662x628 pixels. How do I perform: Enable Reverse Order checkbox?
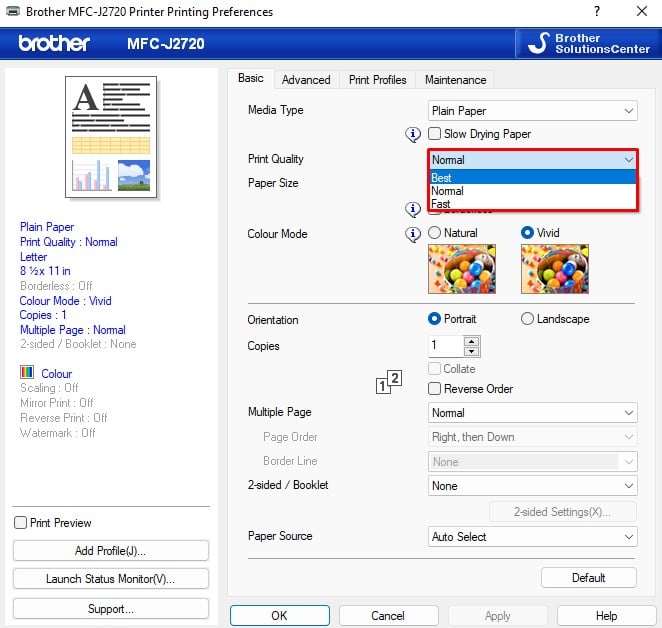pos(434,389)
